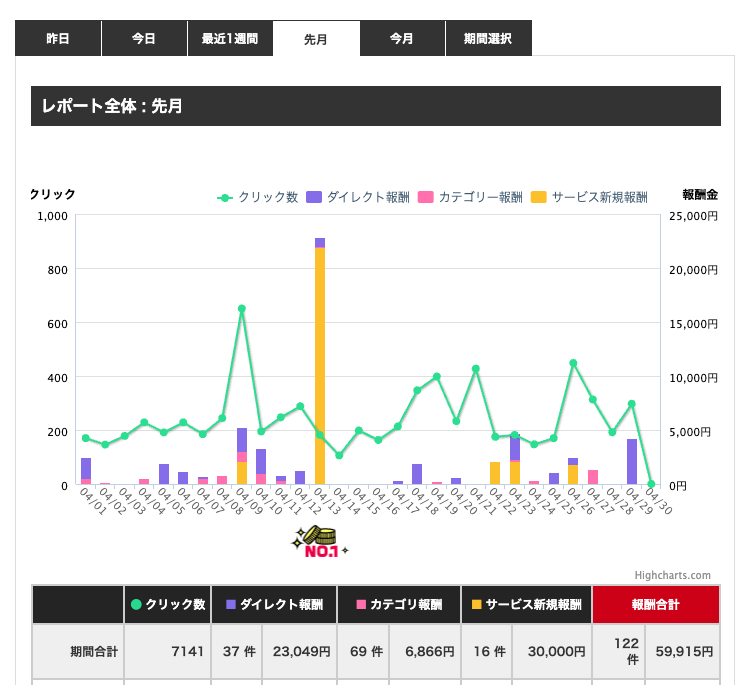Click the 69 件 category count cell
The image size is (746, 685).
pyautogui.click(x=363, y=651)
